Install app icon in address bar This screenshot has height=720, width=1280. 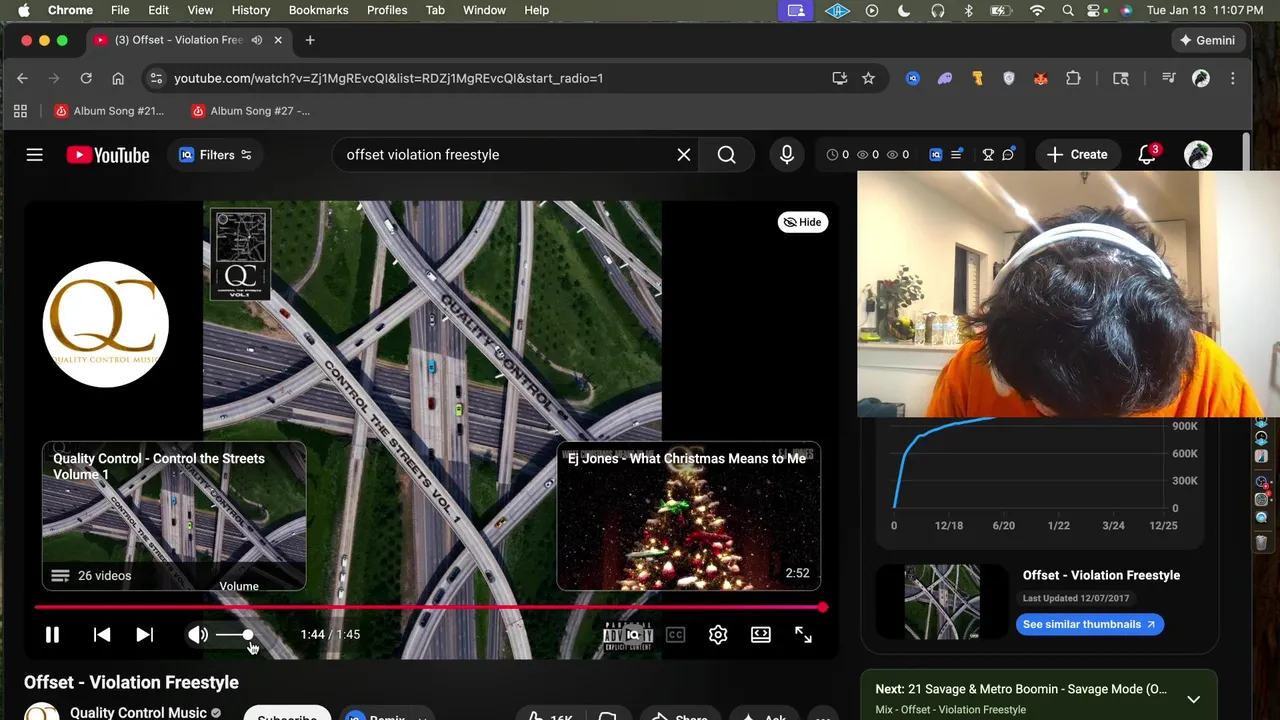[x=840, y=78]
